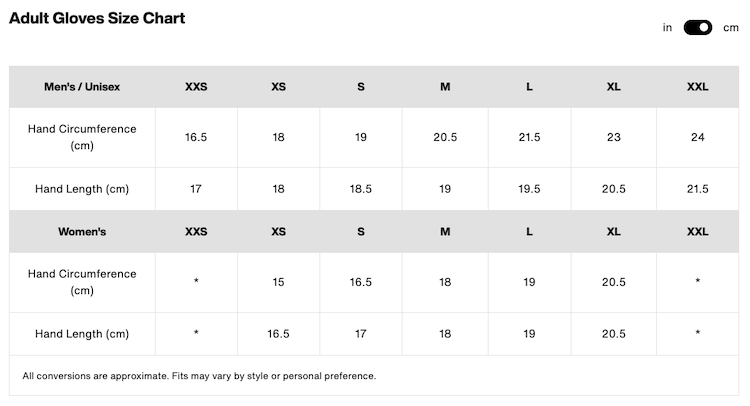Click Men's XXL hand circumference value 24
The height and width of the screenshot is (406, 750).
pyautogui.click(x=697, y=137)
